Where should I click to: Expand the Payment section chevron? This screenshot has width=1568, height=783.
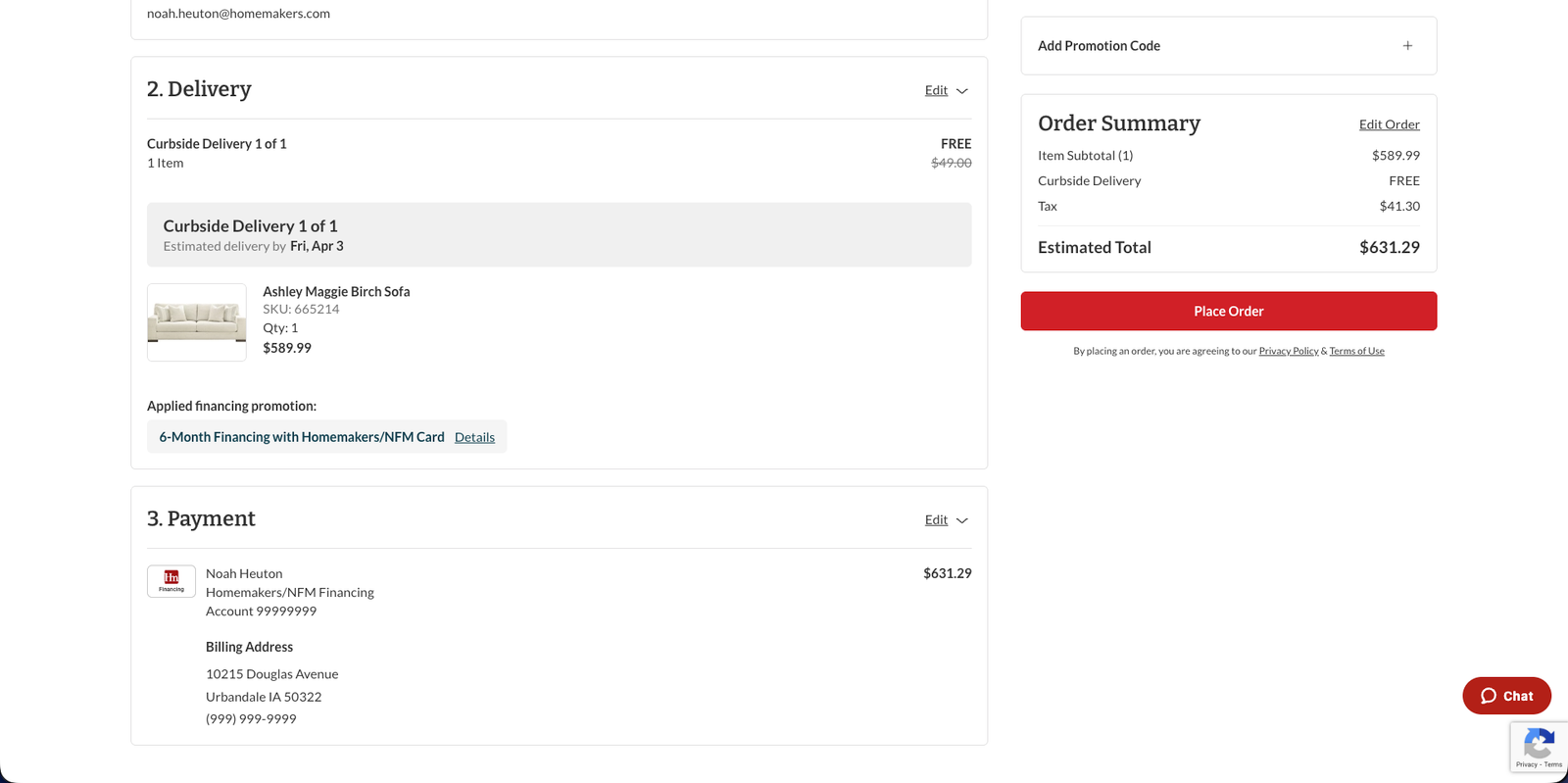point(962,520)
